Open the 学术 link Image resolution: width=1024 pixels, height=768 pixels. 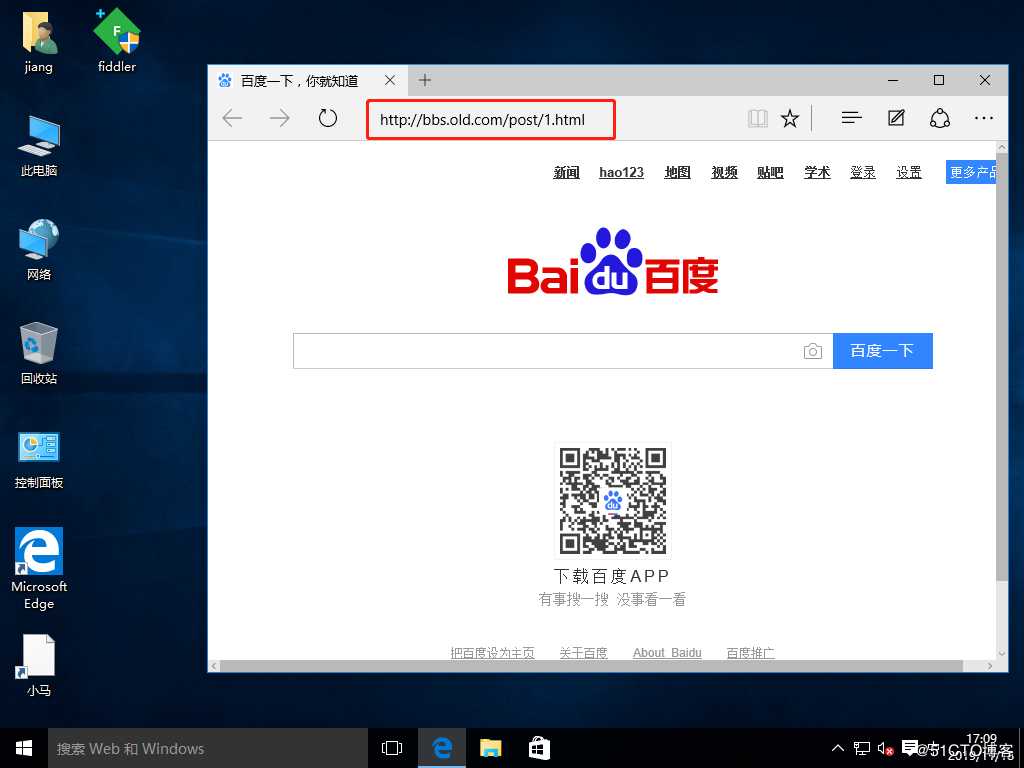(x=817, y=172)
